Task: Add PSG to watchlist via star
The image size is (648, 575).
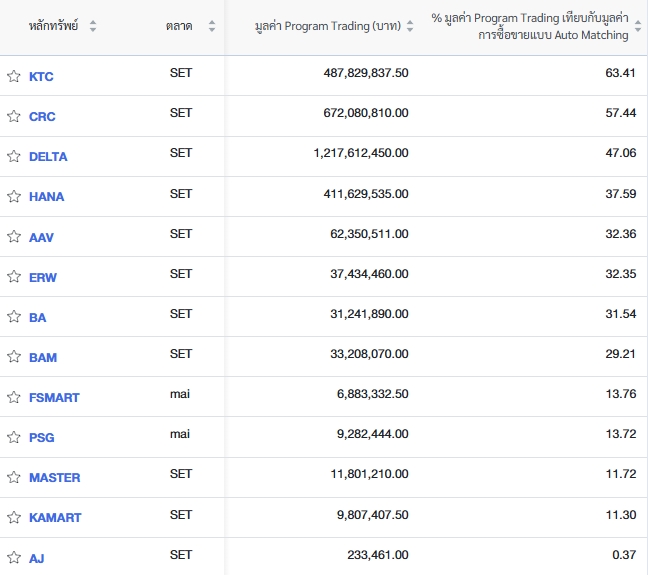Action: (14, 437)
